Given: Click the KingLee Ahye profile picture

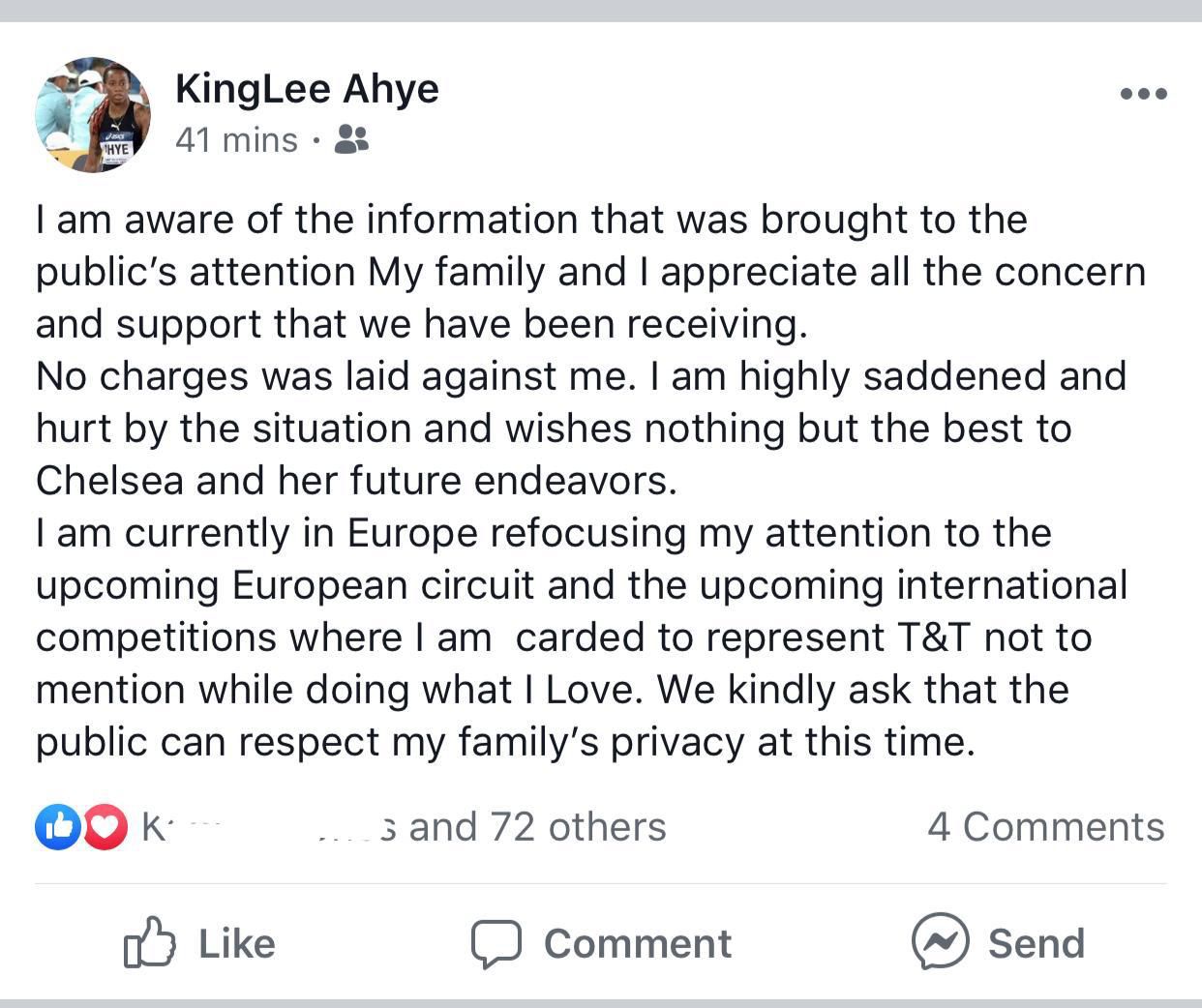Looking at the screenshot, I should pyautogui.click(x=93, y=114).
